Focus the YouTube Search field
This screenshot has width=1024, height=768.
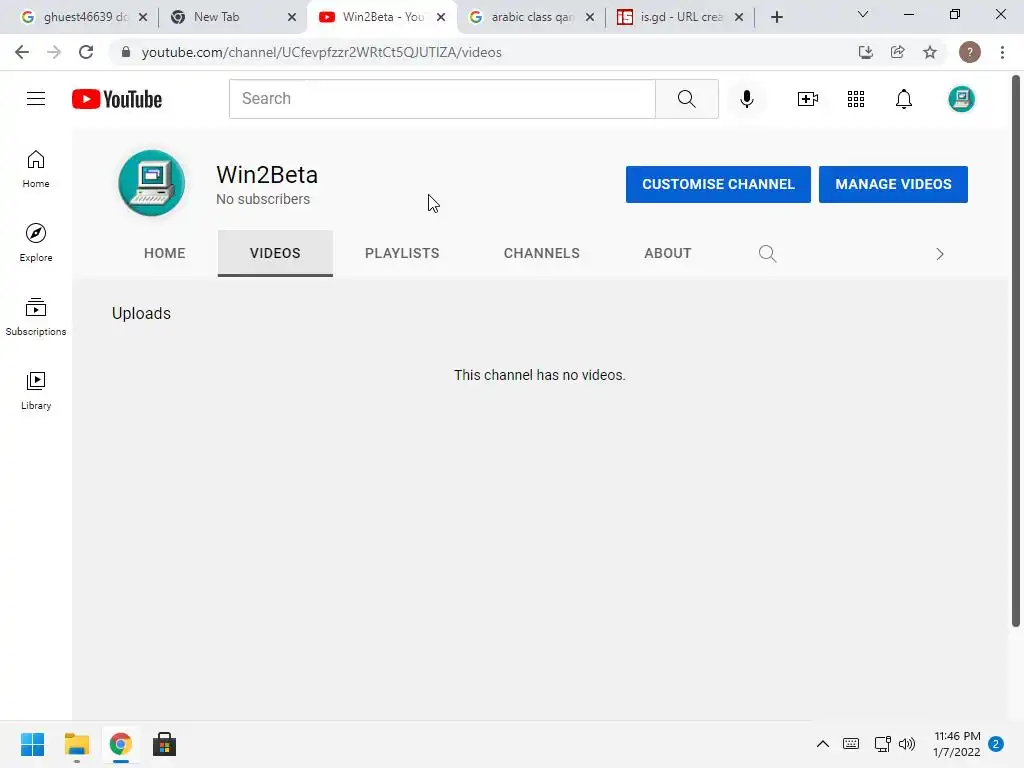click(442, 99)
